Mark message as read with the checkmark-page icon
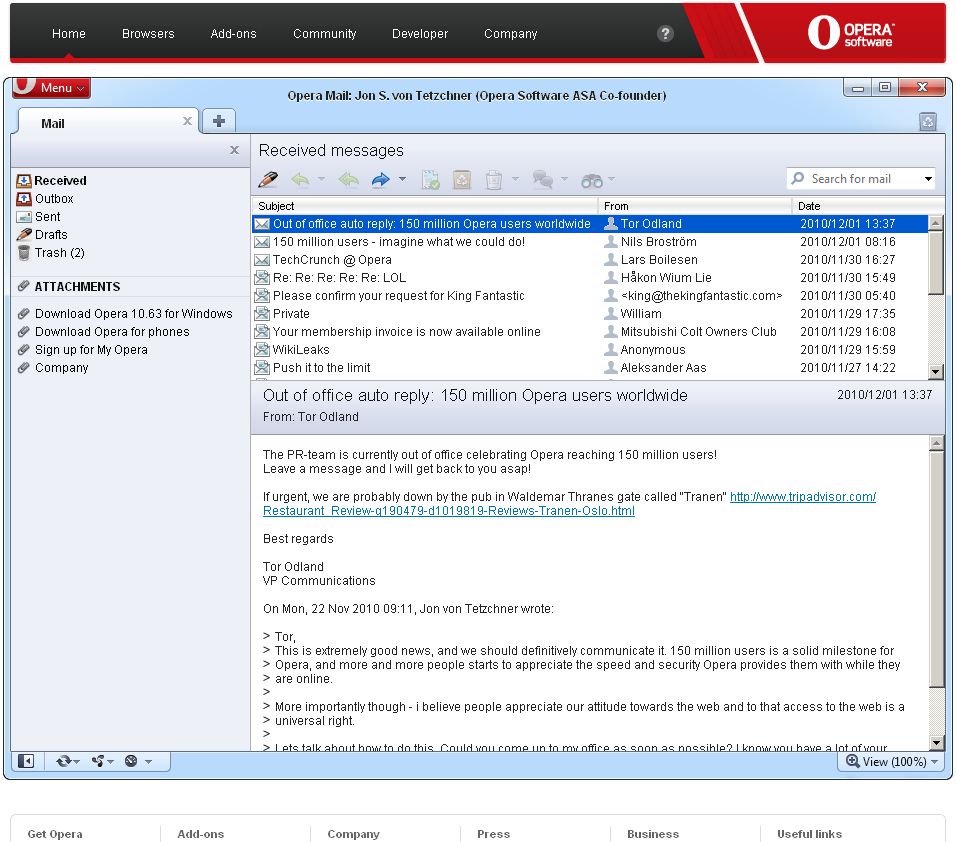 (x=430, y=179)
